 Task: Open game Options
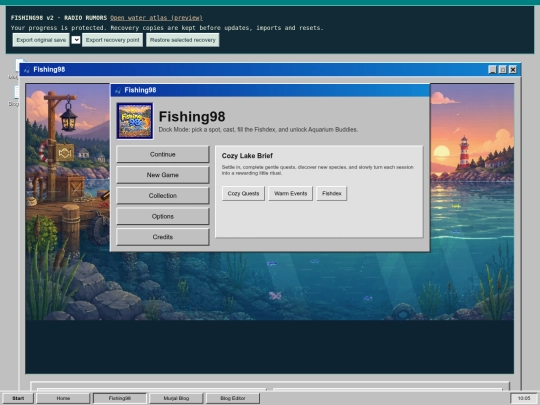[x=163, y=216]
